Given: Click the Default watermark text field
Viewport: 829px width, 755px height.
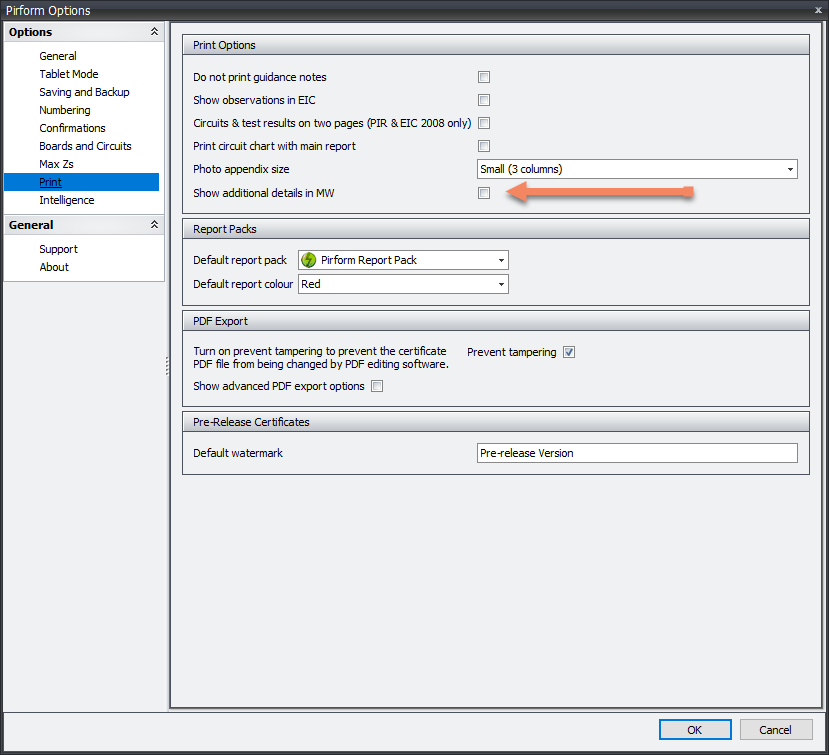Looking at the screenshot, I should pyautogui.click(x=637, y=453).
